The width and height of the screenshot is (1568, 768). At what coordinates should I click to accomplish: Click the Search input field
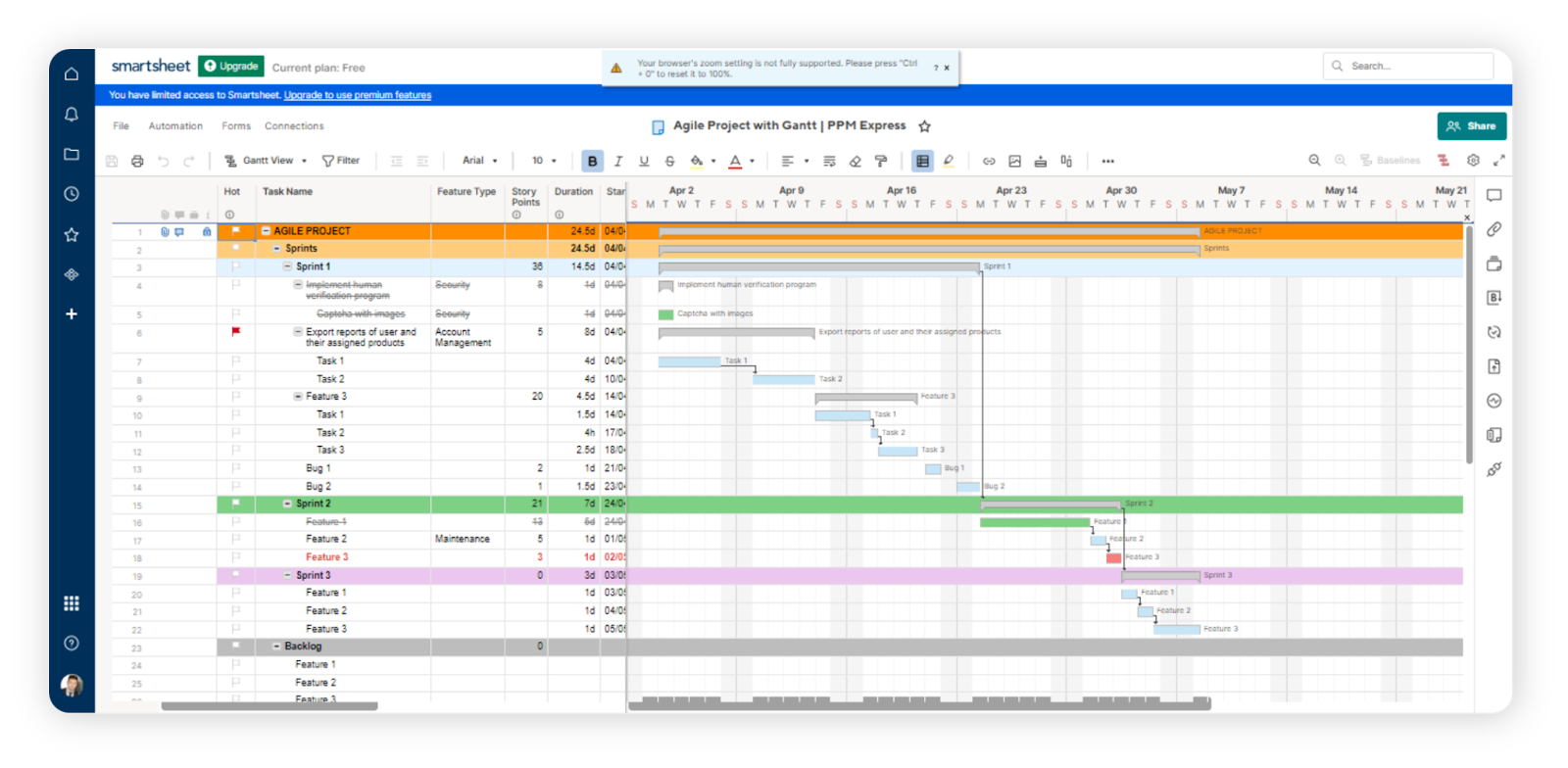coord(1408,67)
